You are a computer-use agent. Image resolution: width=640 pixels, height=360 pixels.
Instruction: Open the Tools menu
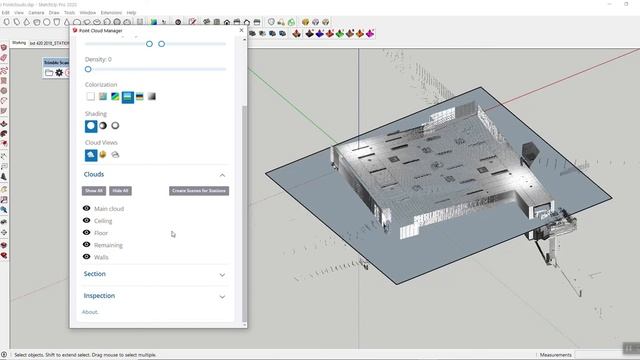[69, 13]
